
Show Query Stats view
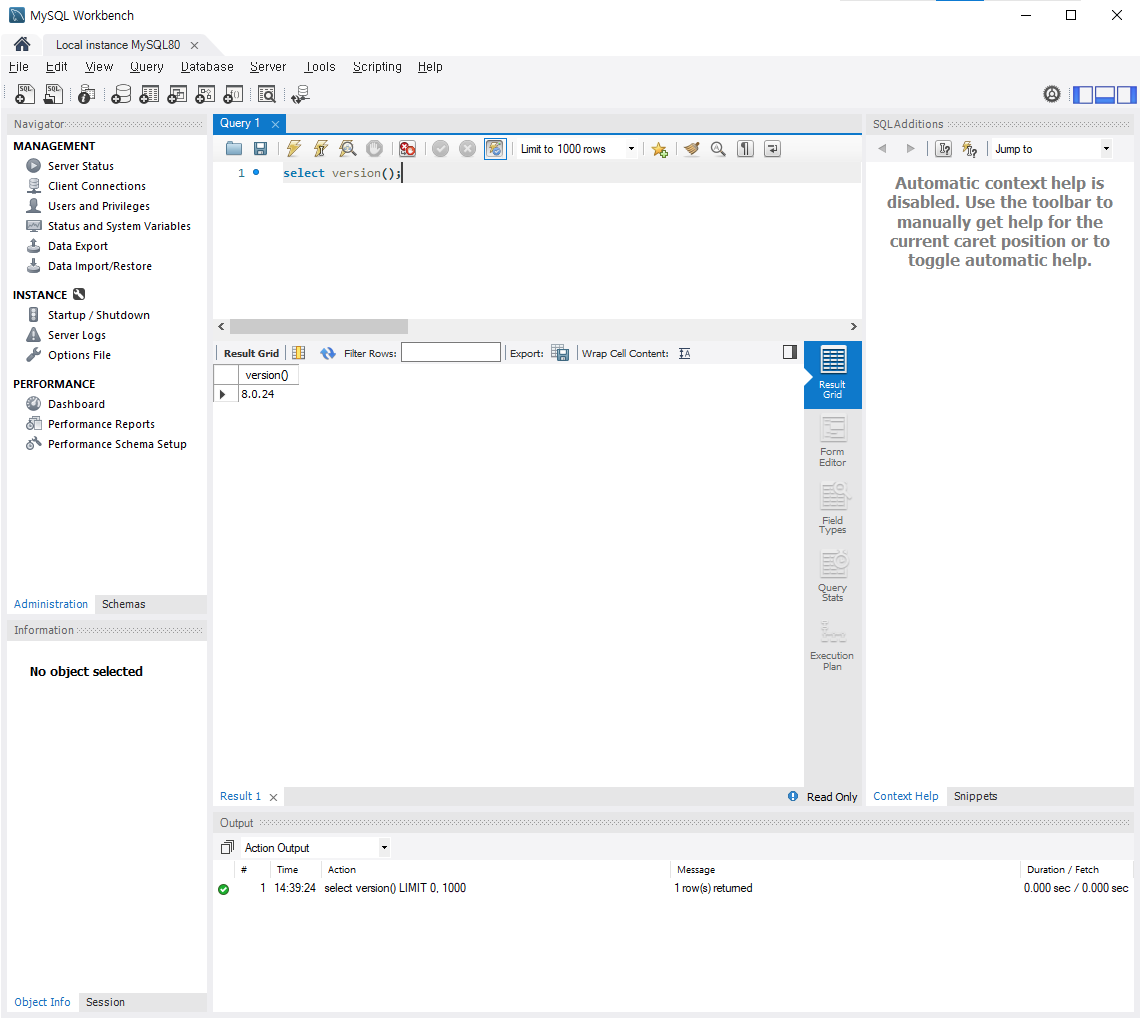pos(832,576)
